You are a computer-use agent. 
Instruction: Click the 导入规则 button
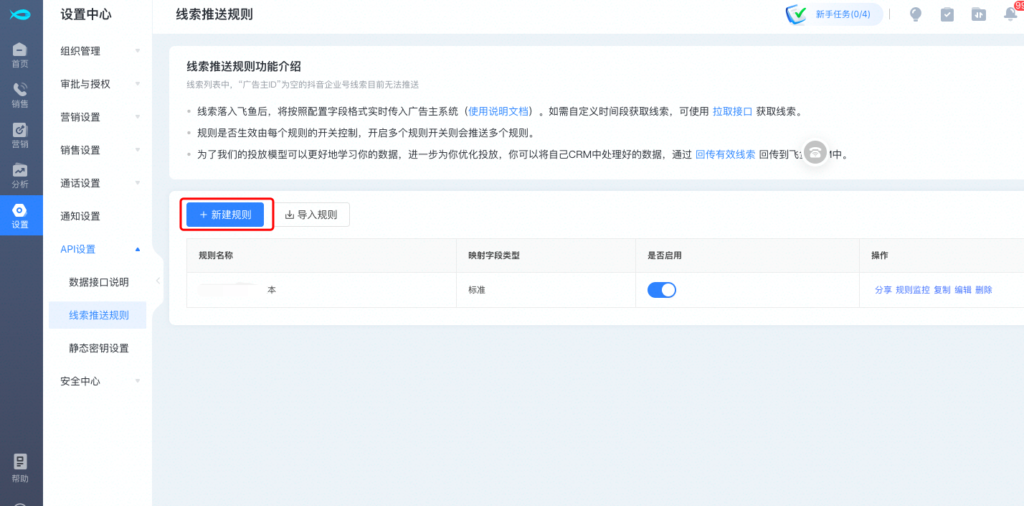coord(311,214)
